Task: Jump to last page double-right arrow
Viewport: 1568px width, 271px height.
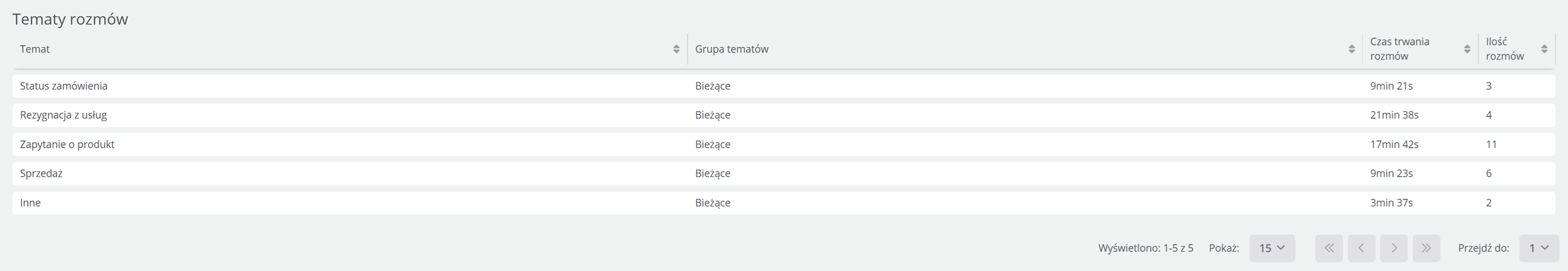Action: point(1426,248)
